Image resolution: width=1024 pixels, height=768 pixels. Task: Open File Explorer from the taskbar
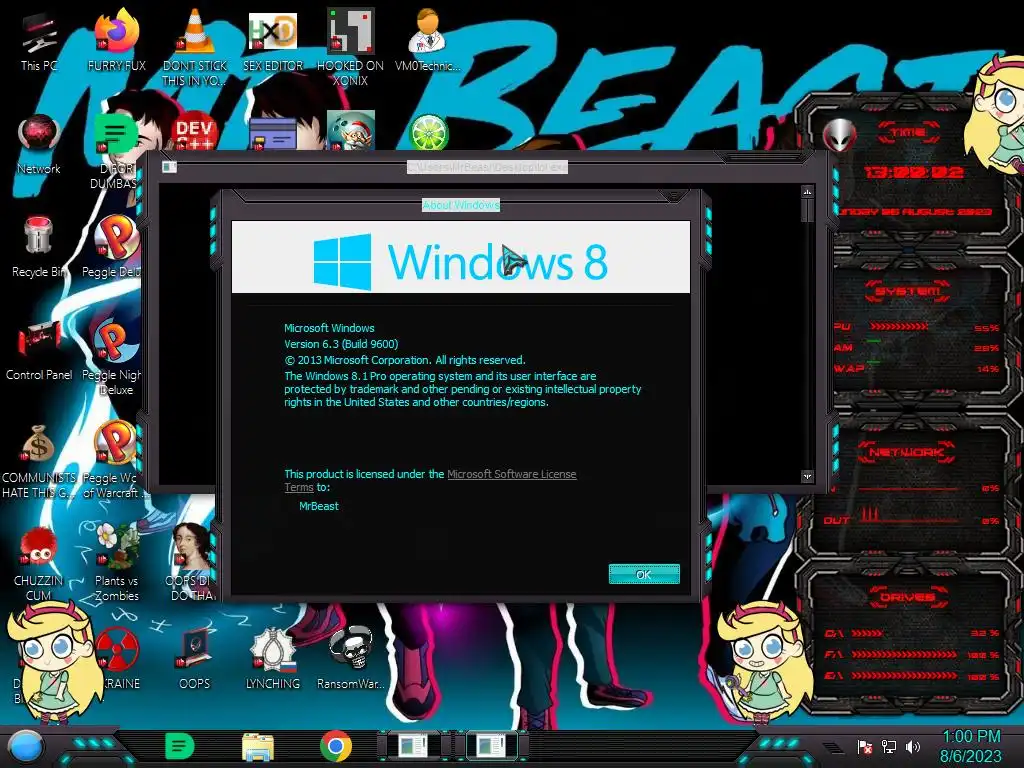click(258, 746)
